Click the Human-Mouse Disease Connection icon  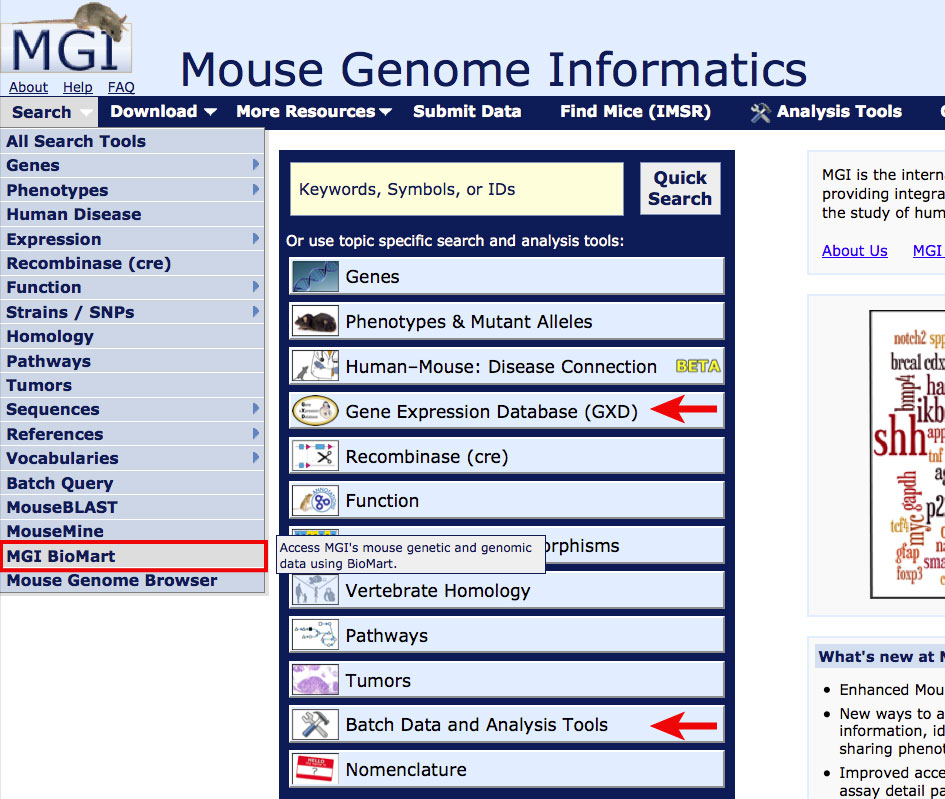(315, 366)
